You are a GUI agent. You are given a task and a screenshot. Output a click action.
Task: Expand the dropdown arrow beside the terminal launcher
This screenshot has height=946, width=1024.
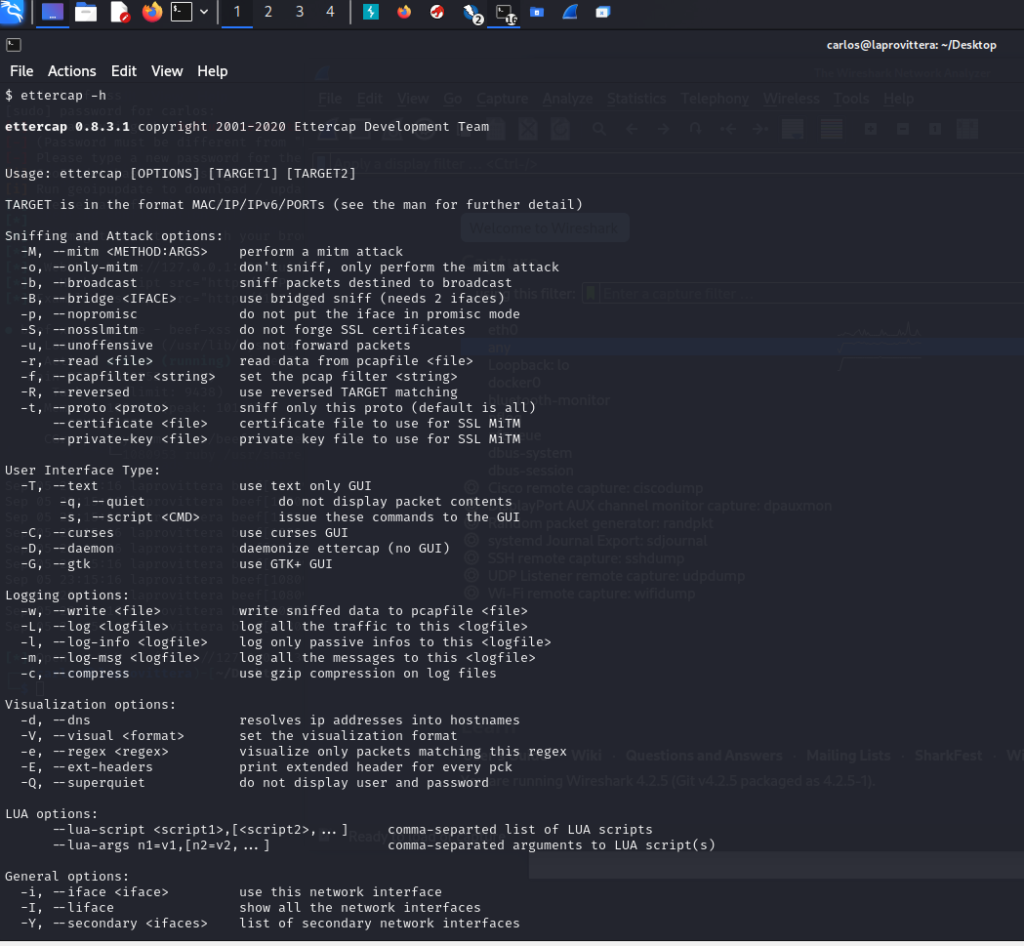pyautogui.click(x=204, y=12)
